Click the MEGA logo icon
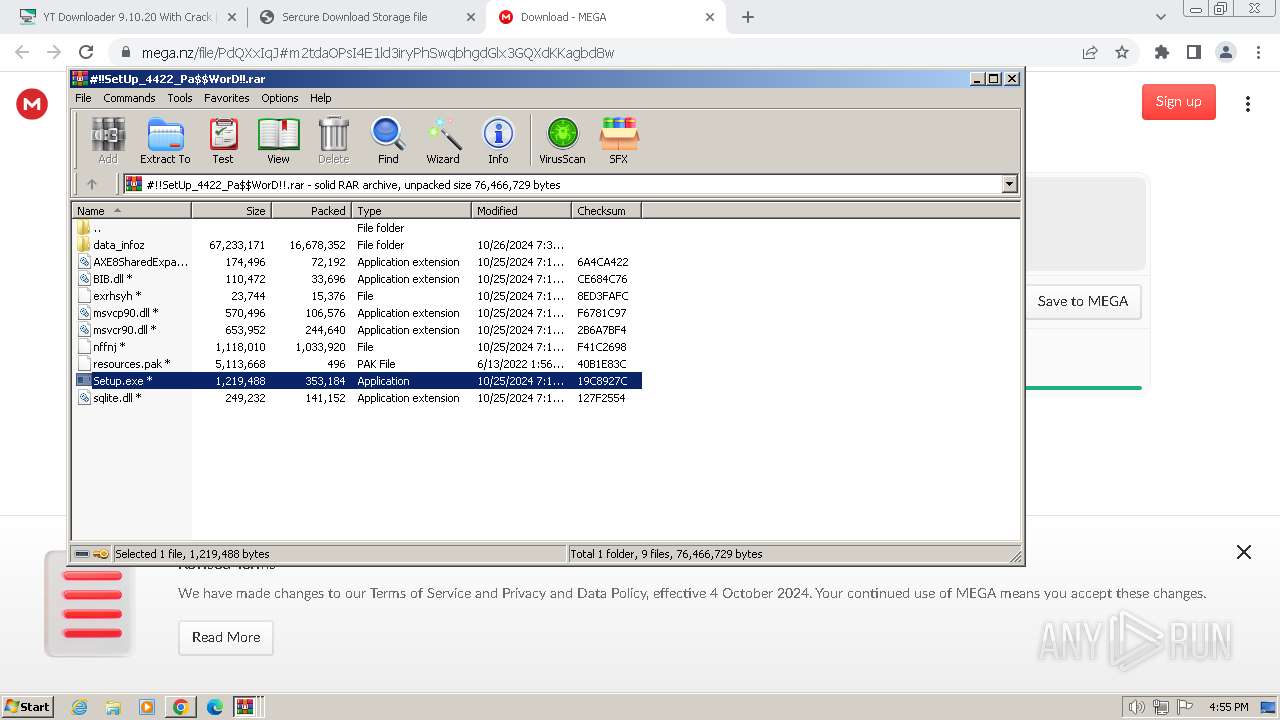Image resolution: width=1280 pixels, height=720 pixels. [x=32, y=104]
